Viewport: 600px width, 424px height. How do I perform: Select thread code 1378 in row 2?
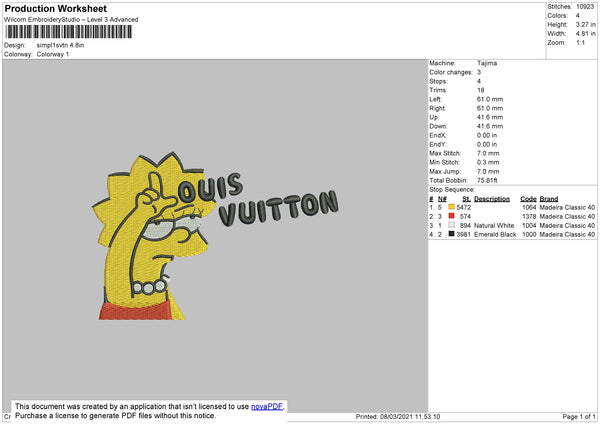(x=529, y=217)
